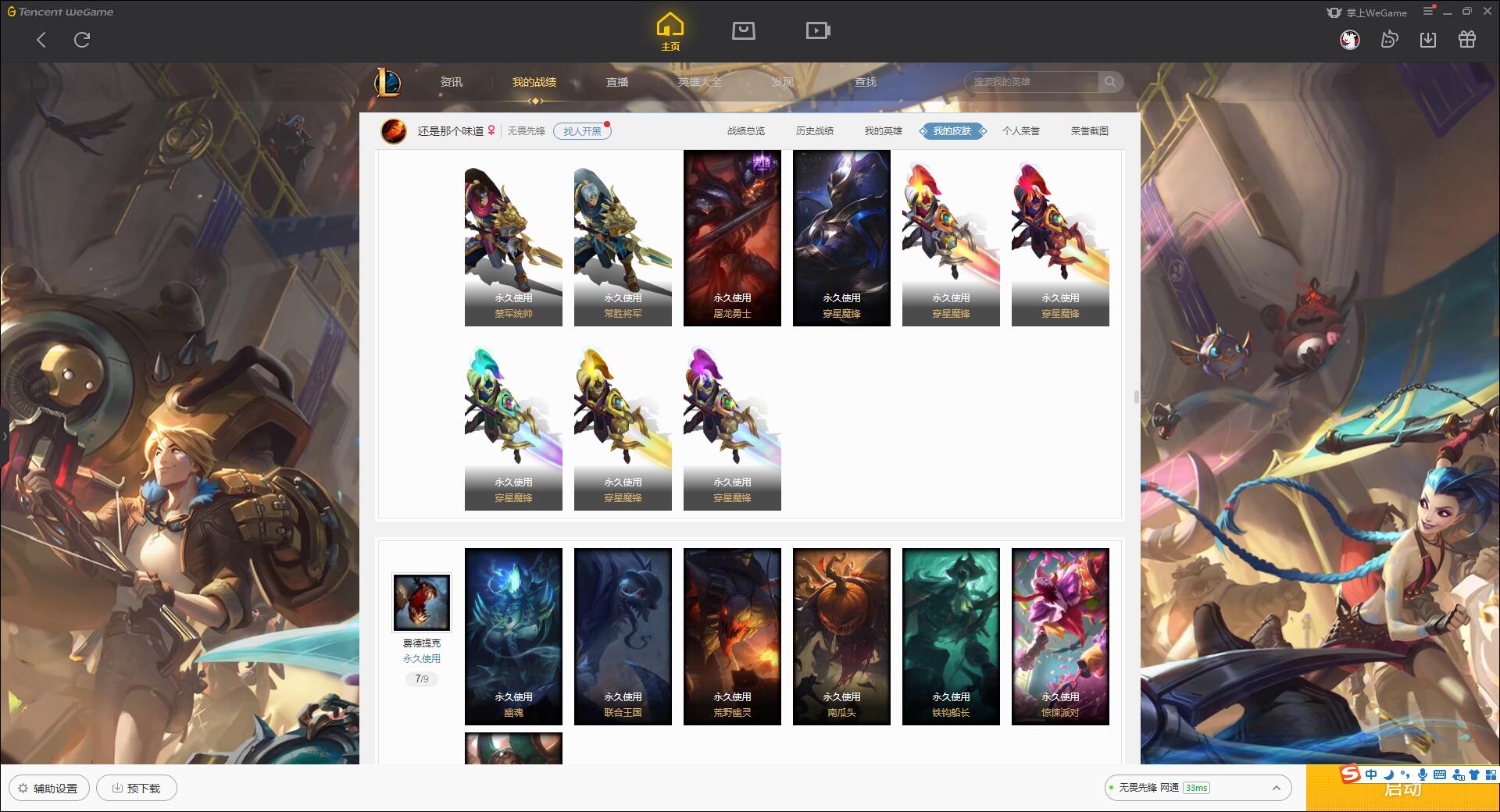The width and height of the screenshot is (1500, 812).
Task: Click the 7/9 skin count badge
Action: (422, 678)
